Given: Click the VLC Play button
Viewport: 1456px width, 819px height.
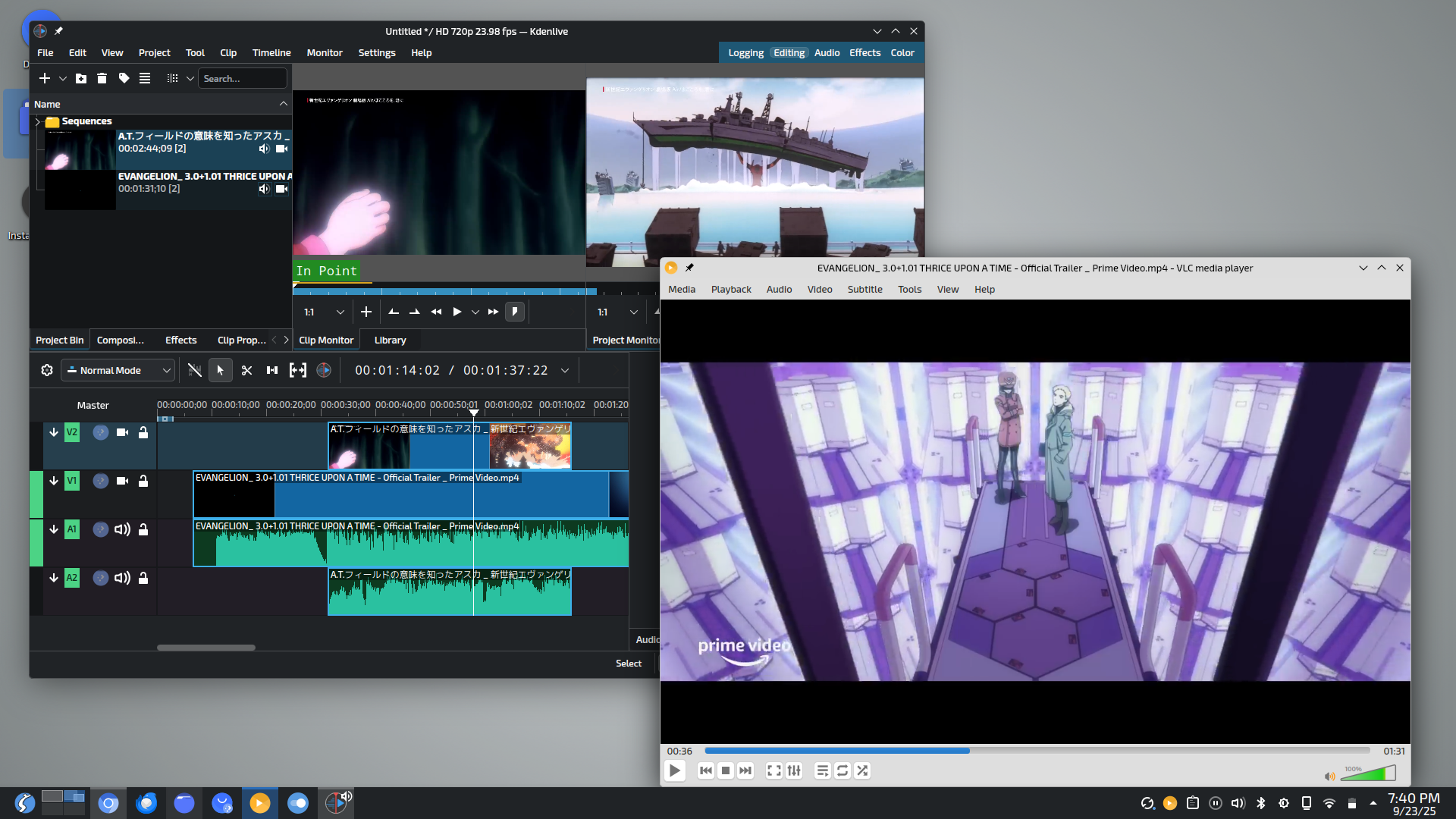Looking at the screenshot, I should 674,770.
